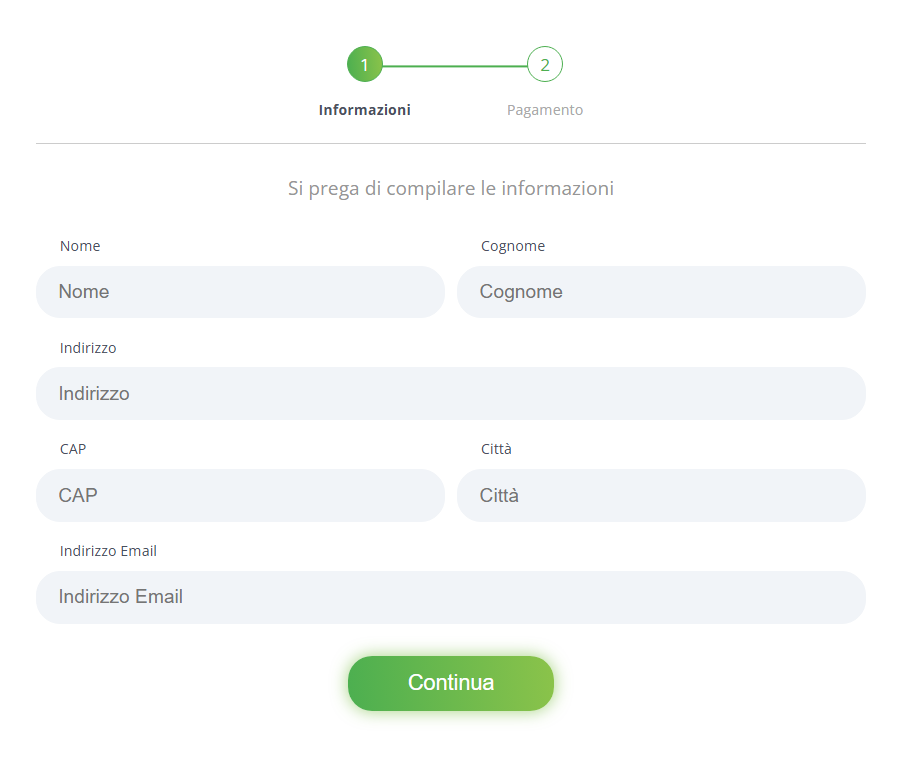Image resolution: width=905 pixels, height=763 pixels.
Task: Click the divider line below the steps
Action: point(451,143)
